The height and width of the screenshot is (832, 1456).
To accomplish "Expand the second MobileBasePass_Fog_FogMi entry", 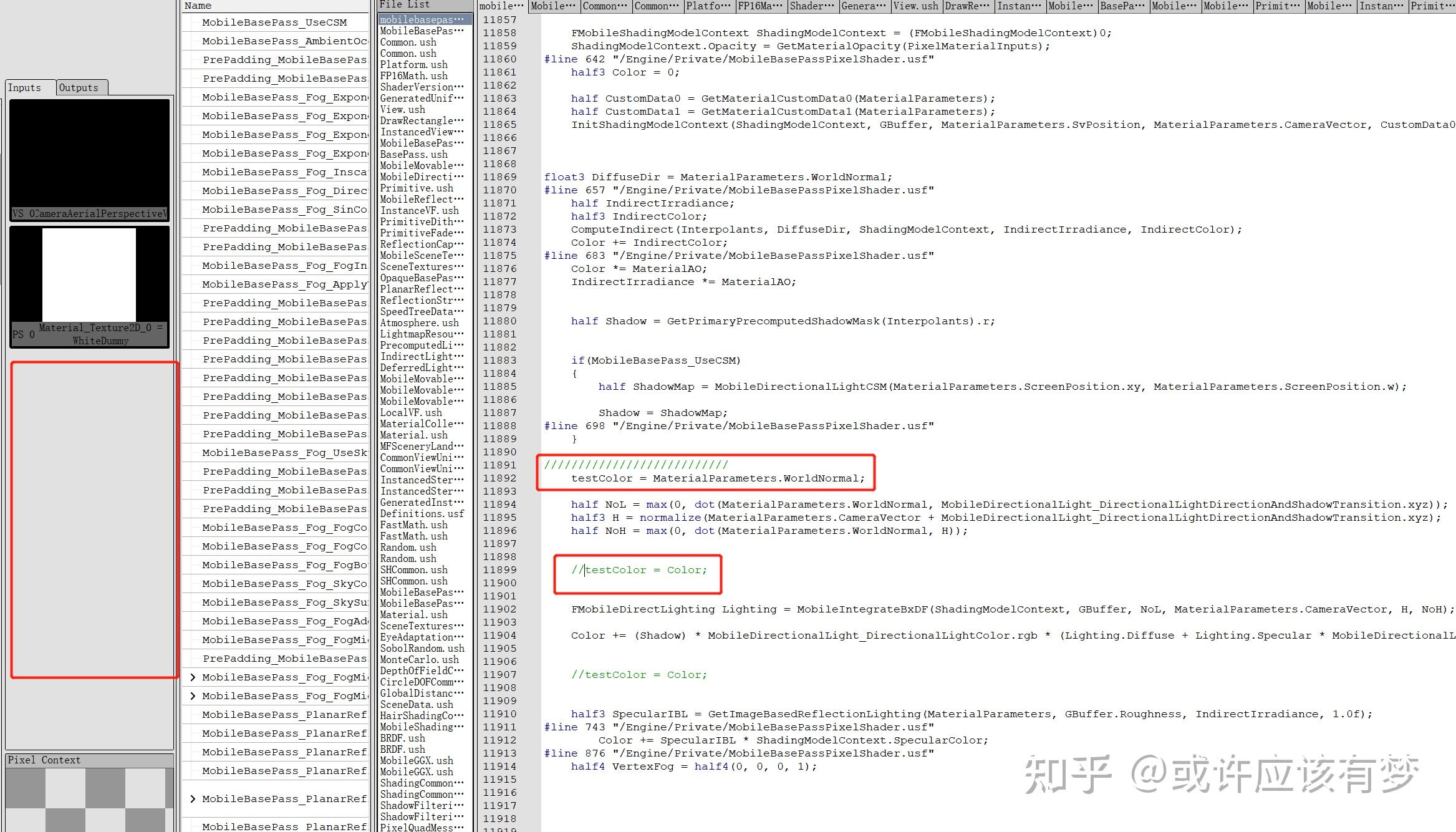I will click(x=193, y=695).
